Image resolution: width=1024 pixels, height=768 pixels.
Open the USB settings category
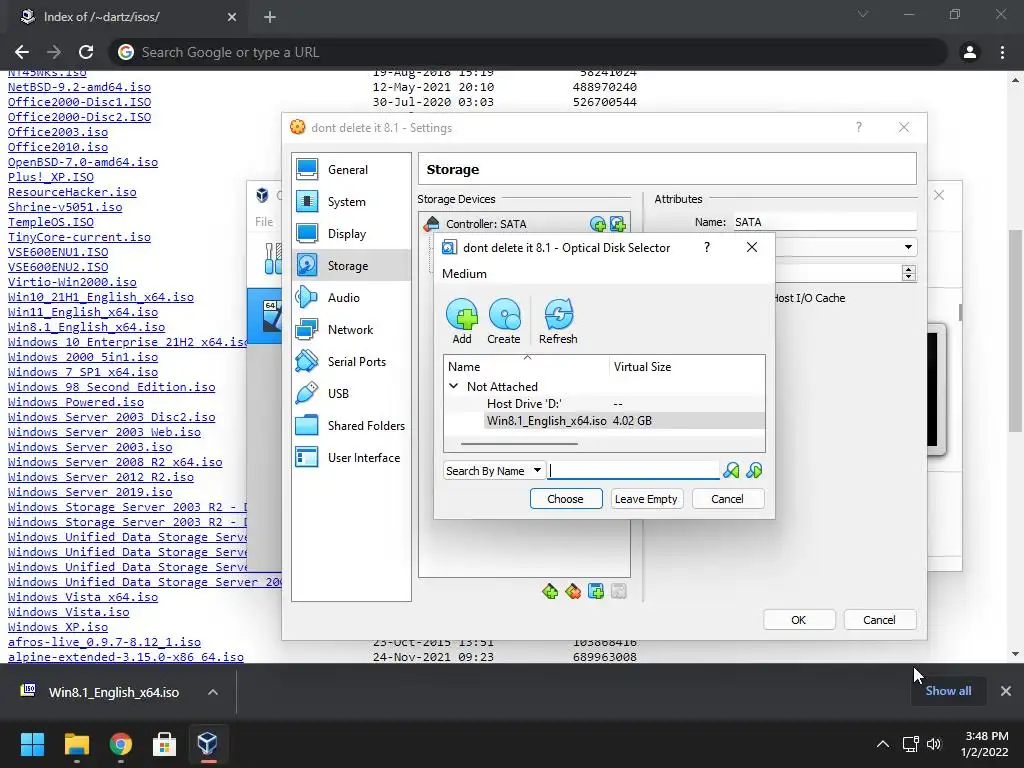[x=351, y=394]
